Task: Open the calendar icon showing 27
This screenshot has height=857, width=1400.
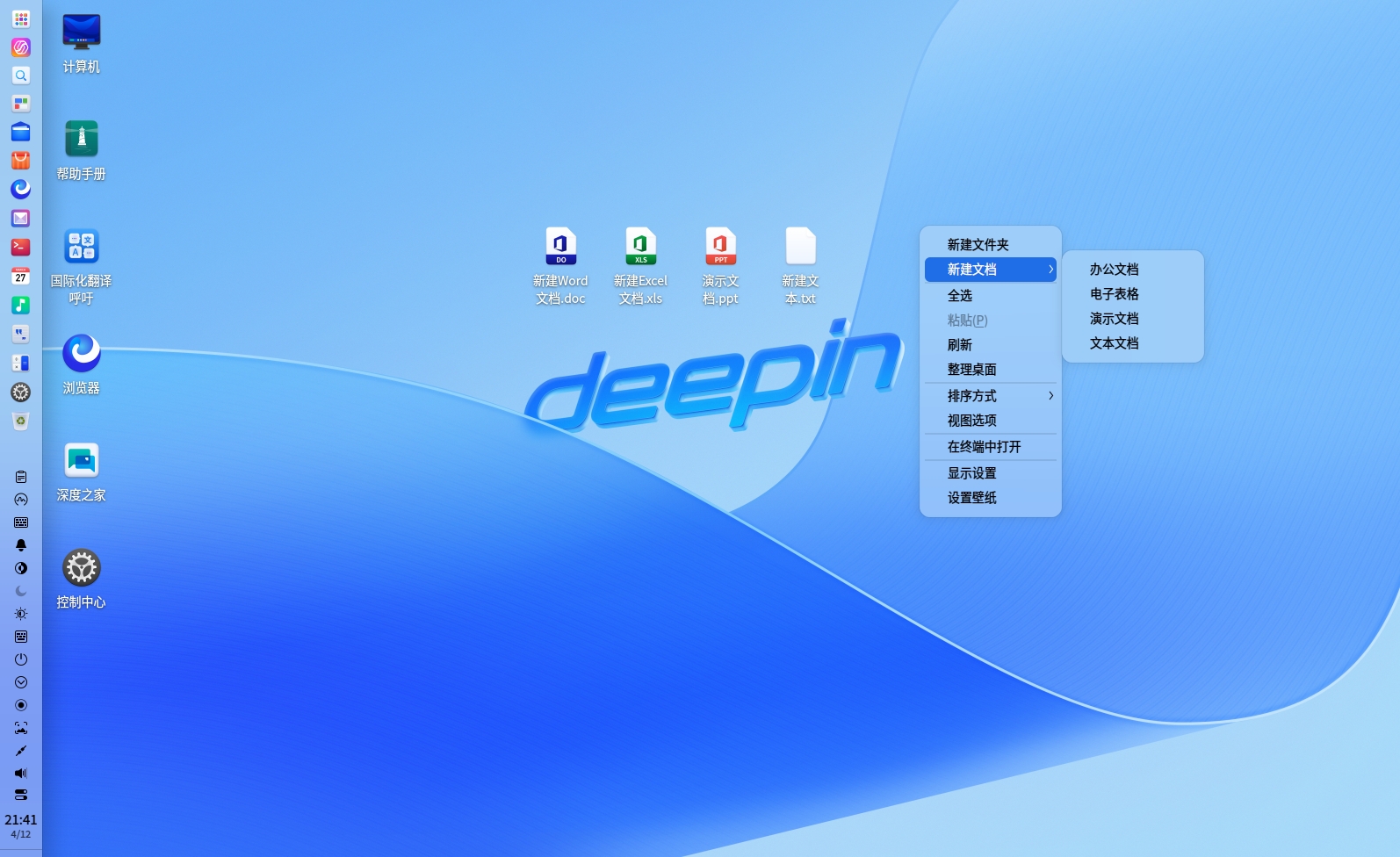Action: (x=21, y=276)
